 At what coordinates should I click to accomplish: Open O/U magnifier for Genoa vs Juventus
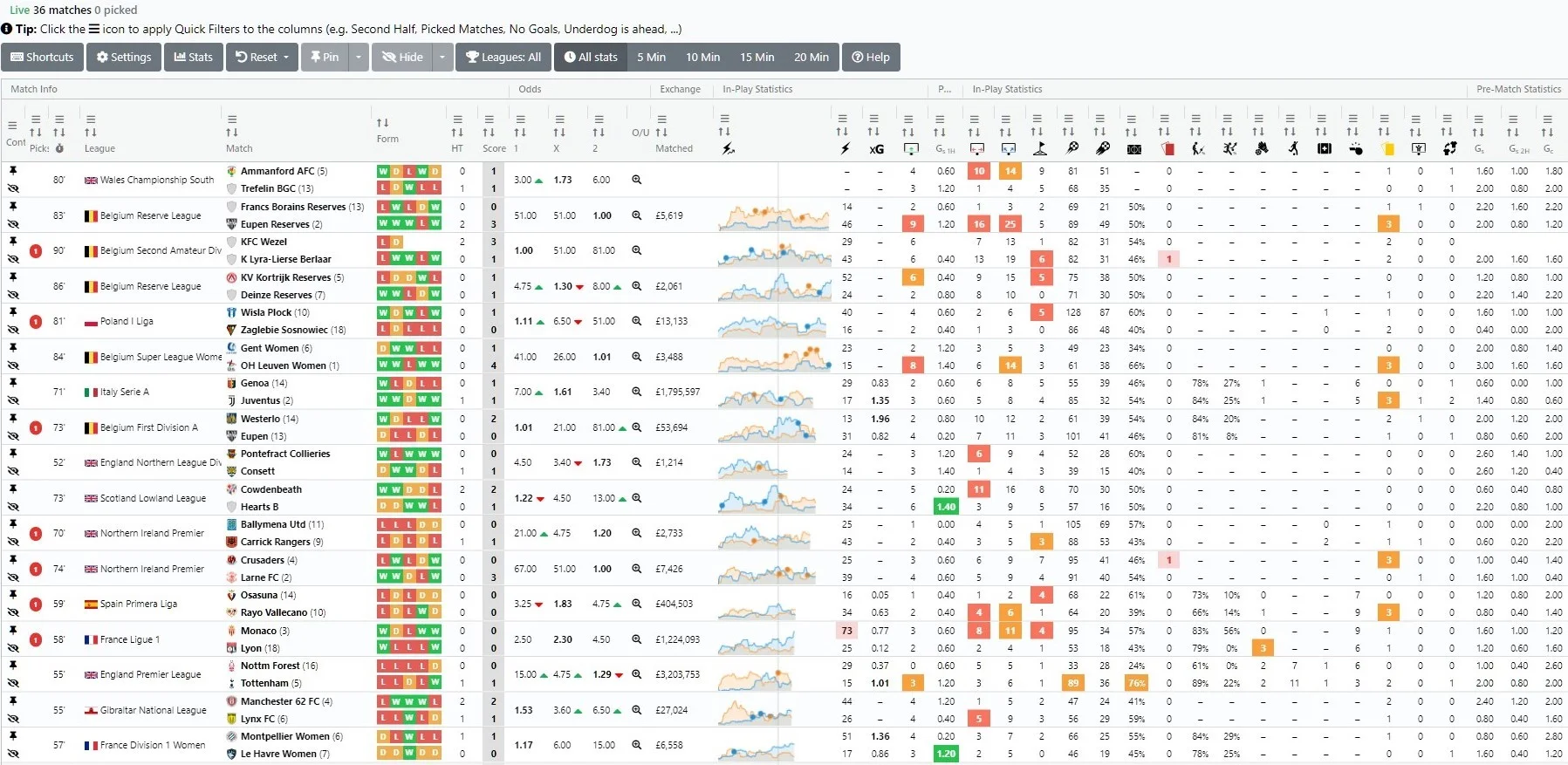pyautogui.click(x=637, y=392)
